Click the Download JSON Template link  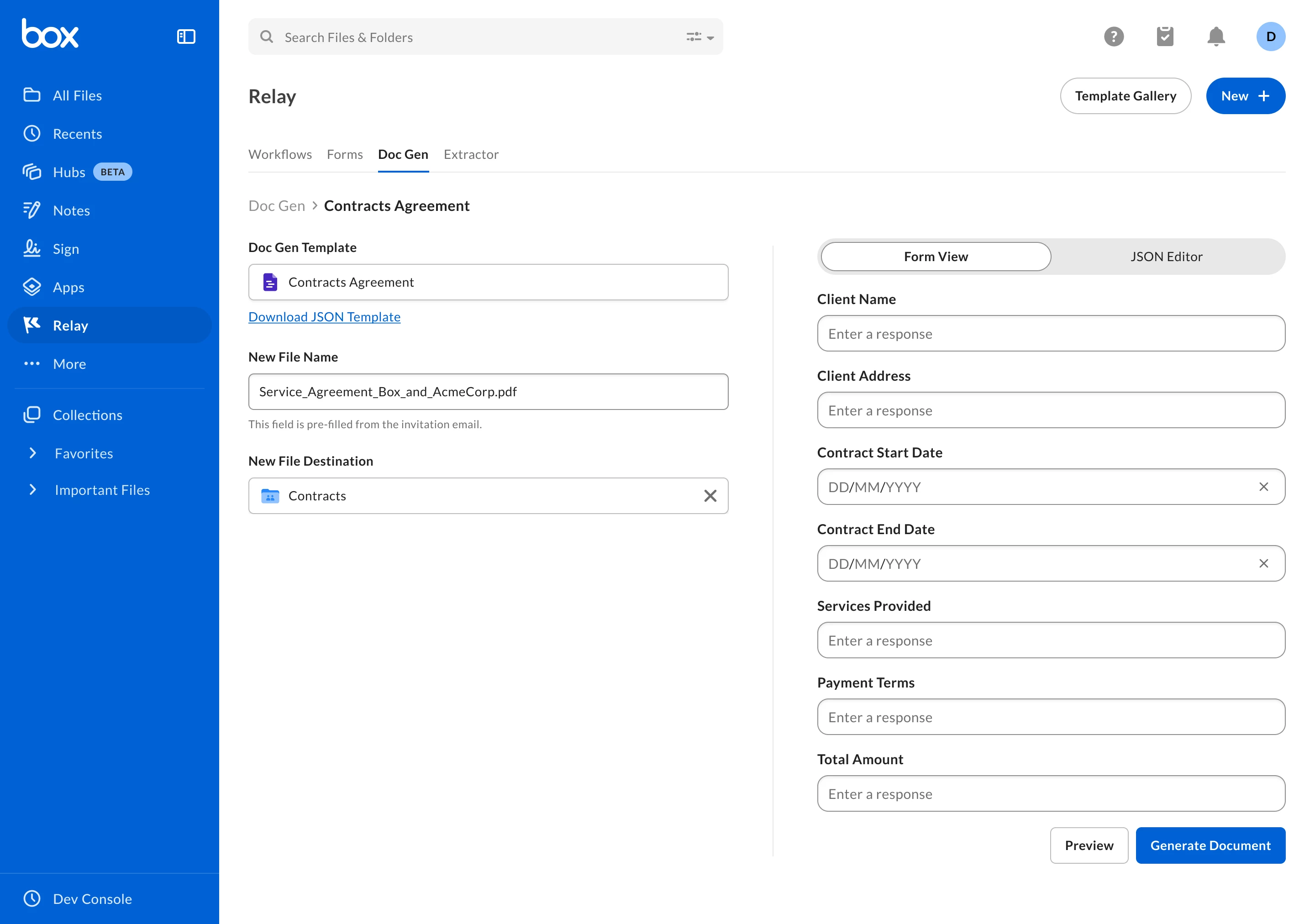point(324,316)
